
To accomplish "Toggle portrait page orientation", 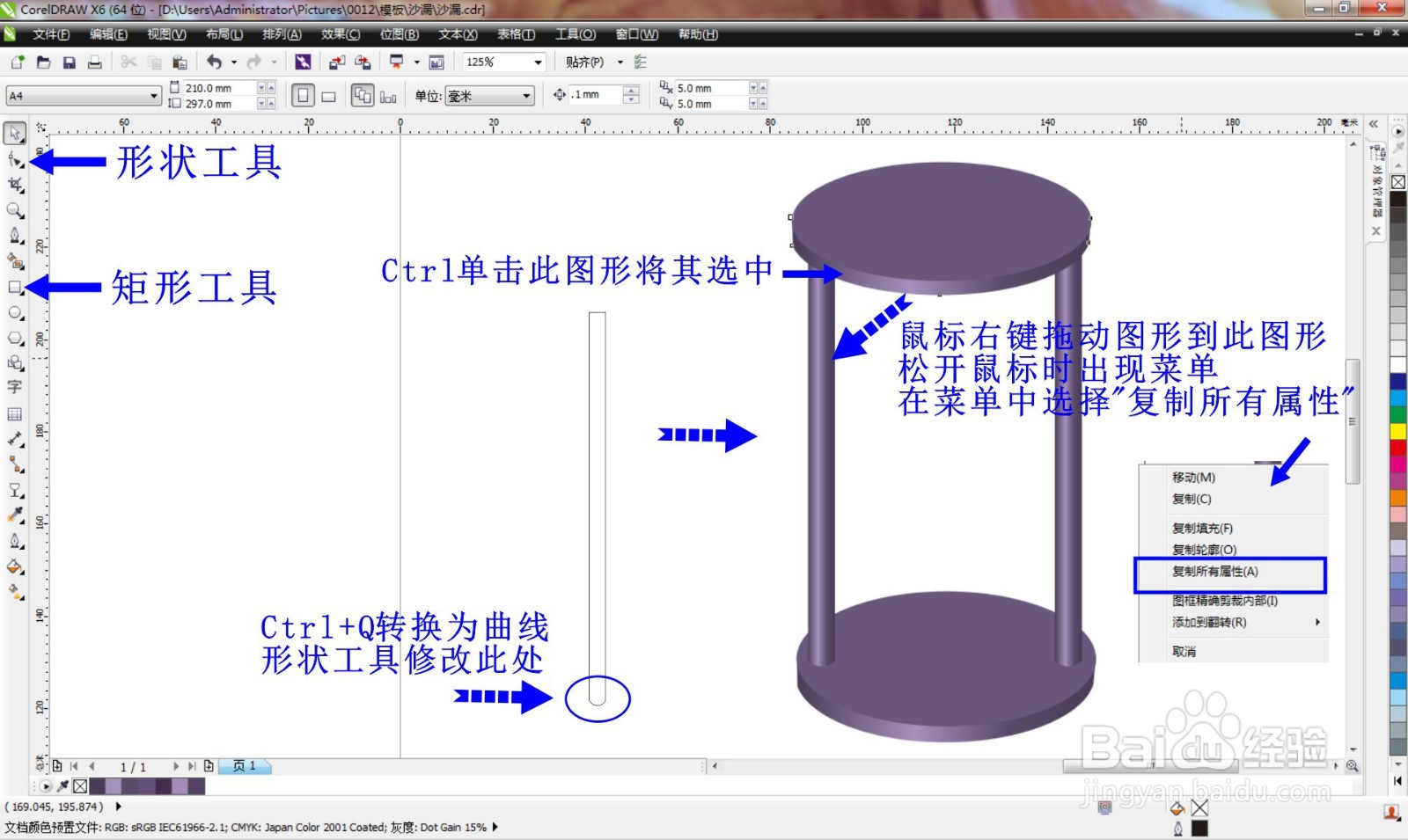I will tap(304, 94).
